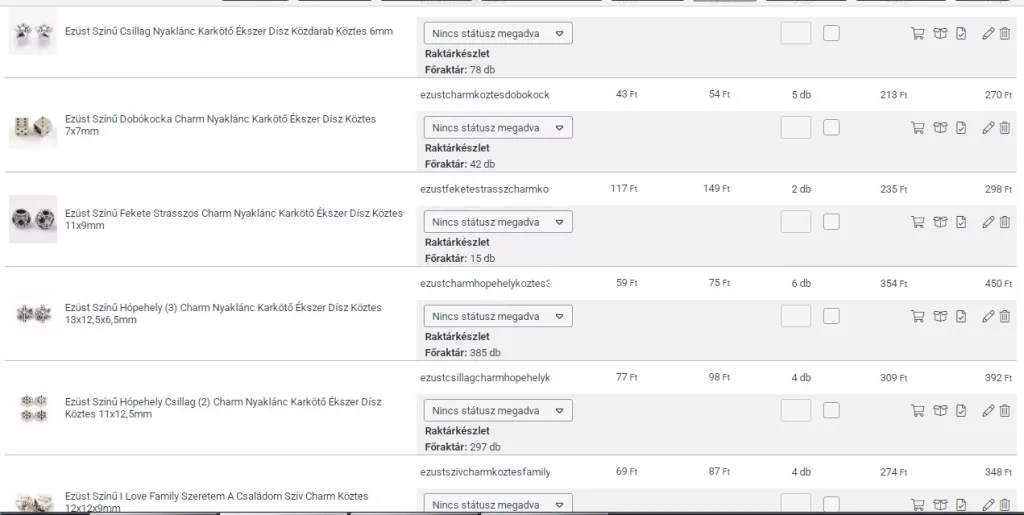Image resolution: width=1024 pixels, height=515 pixels.
Task: Click cart icon for Csillag Nyaklánc product
Action: pyautogui.click(x=917, y=33)
